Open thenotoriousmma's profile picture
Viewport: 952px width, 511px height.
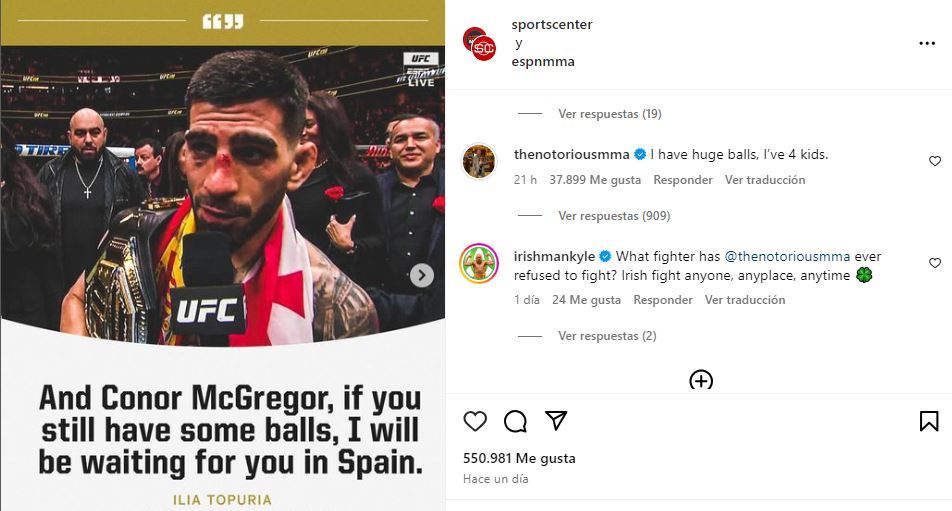(478, 161)
